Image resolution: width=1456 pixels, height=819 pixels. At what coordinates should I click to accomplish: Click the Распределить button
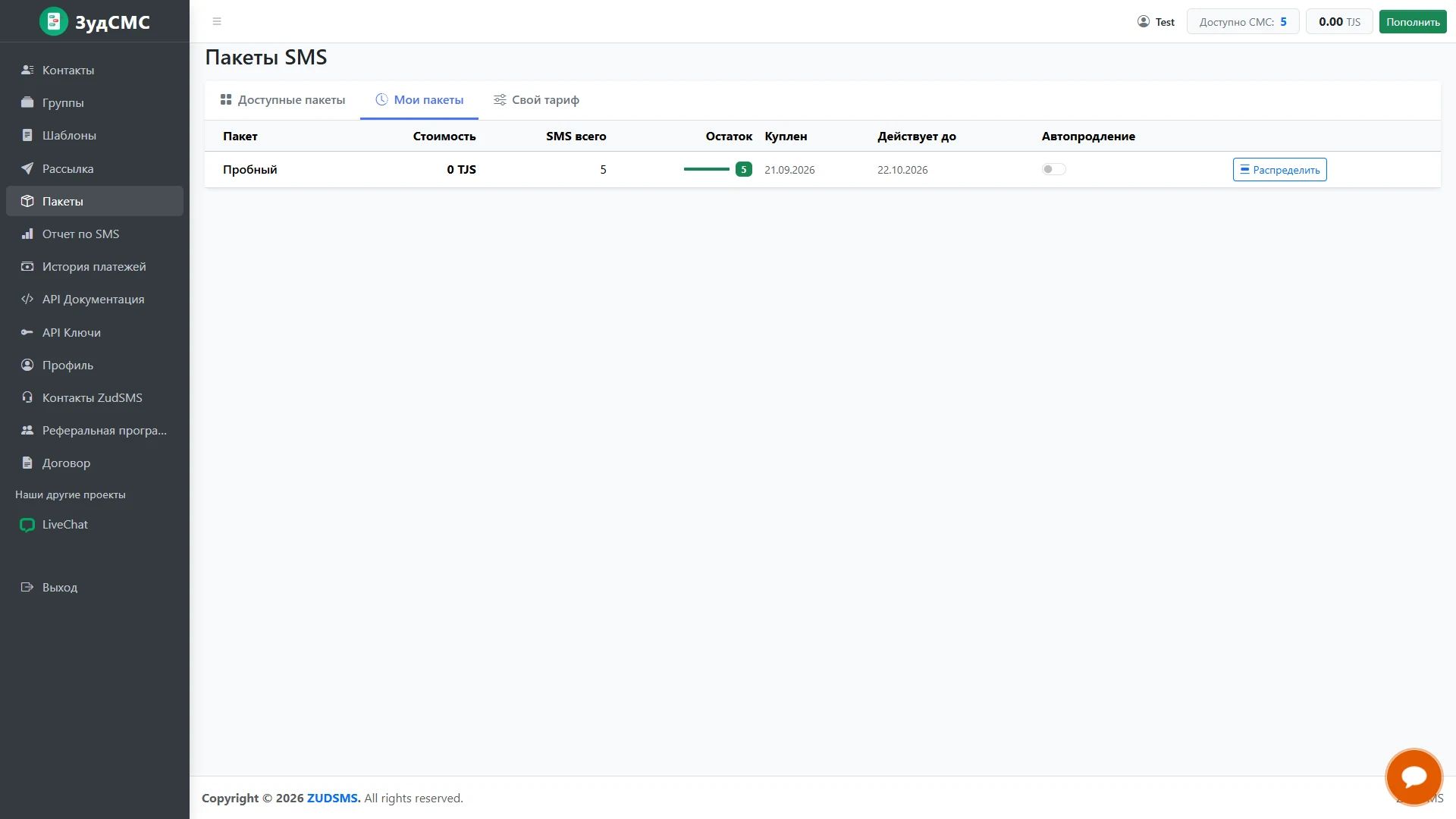click(1279, 169)
